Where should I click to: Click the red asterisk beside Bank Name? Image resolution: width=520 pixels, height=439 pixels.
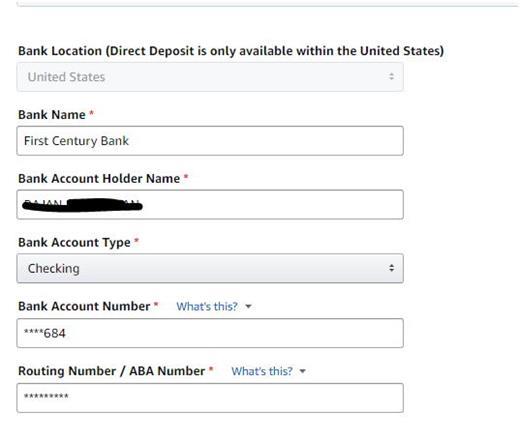point(91,113)
